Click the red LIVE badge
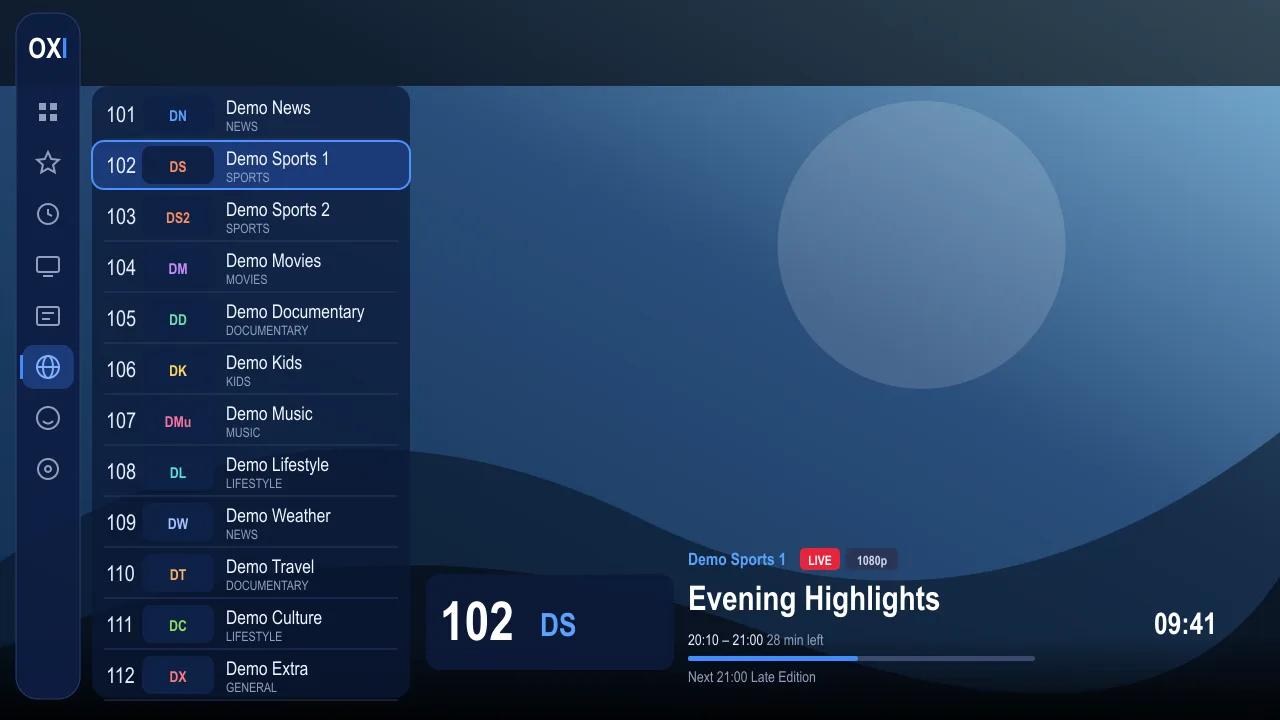 tap(820, 560)
